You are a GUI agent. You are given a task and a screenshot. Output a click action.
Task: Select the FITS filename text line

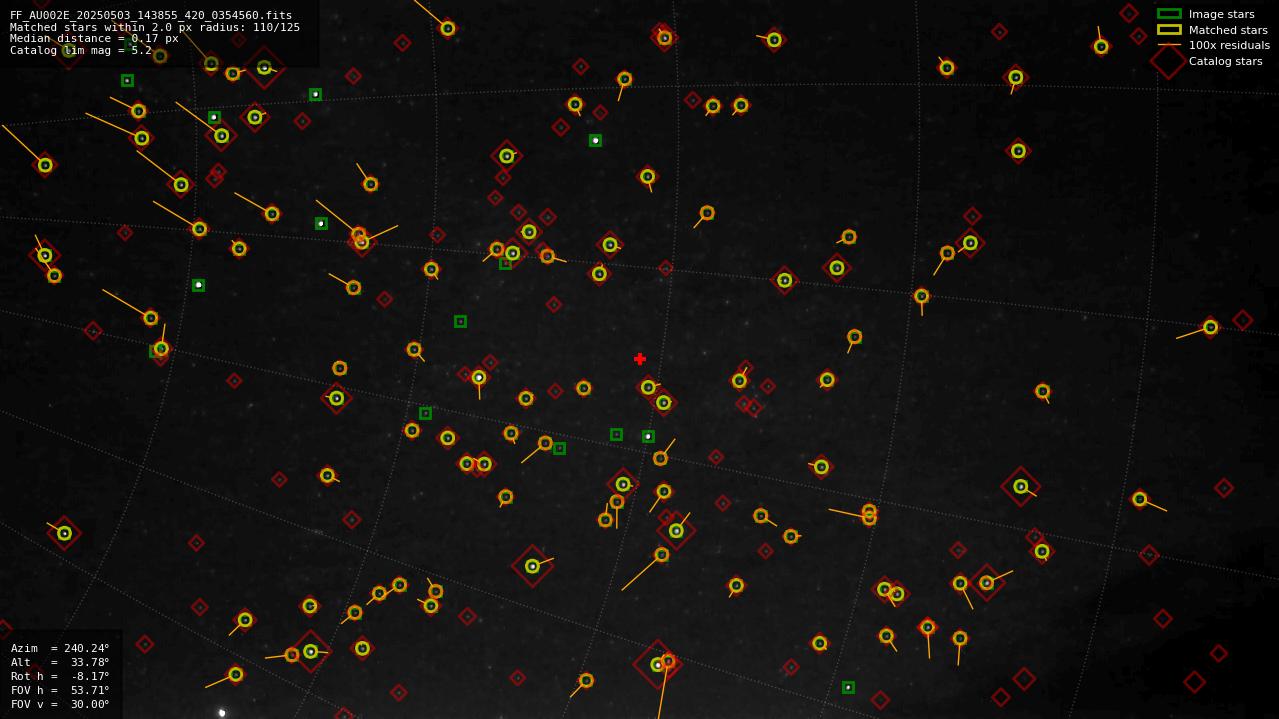tap(151, 15)
